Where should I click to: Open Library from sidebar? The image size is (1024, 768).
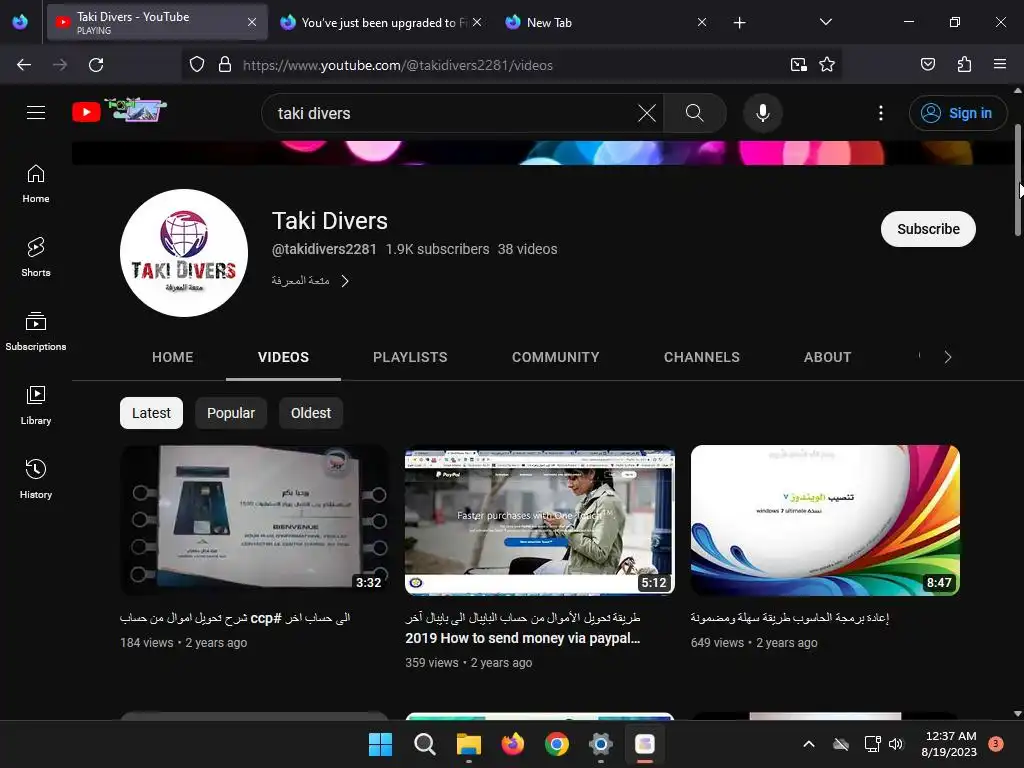(x=36, y=405)
